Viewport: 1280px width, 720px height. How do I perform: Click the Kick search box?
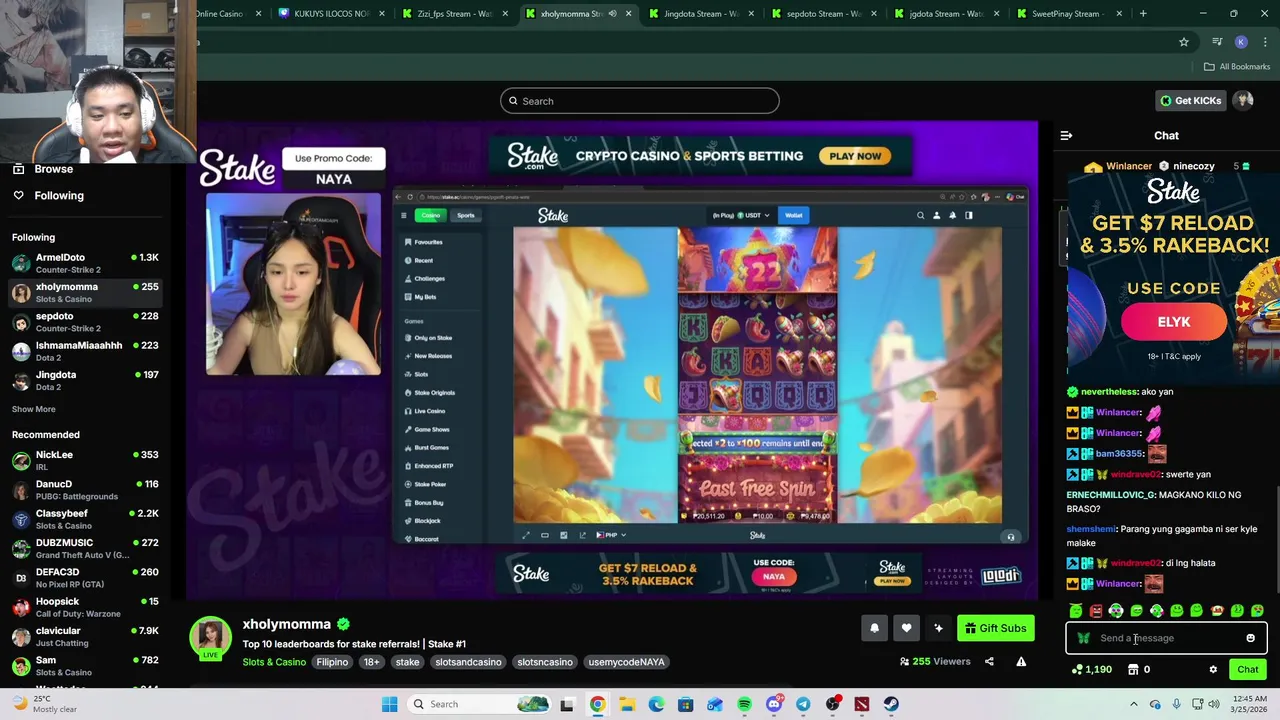tap(640, 101)
